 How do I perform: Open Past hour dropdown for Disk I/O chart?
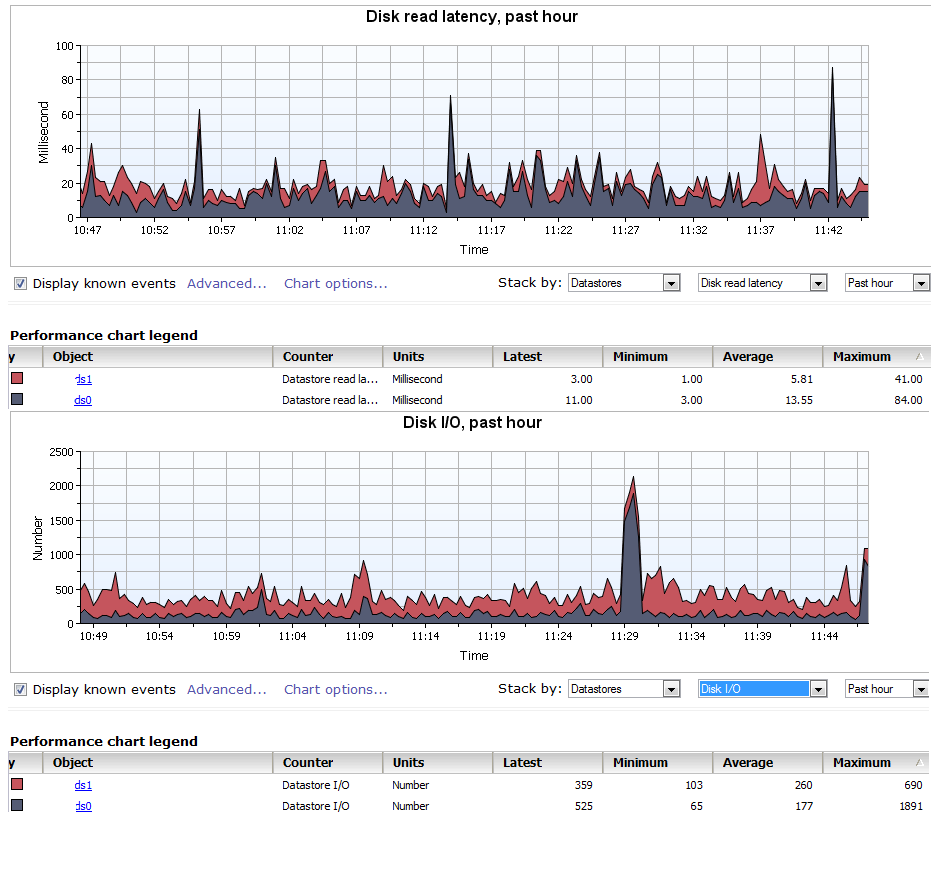pos(920,690)
